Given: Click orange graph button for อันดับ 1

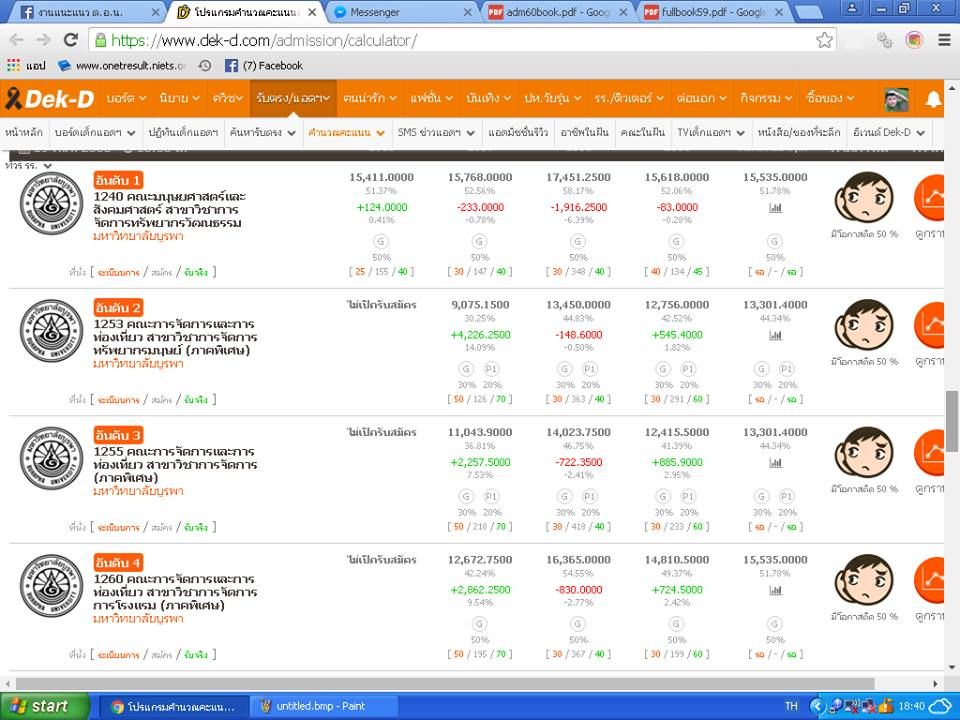Looking at the screenshot, I should click(932, 198).
